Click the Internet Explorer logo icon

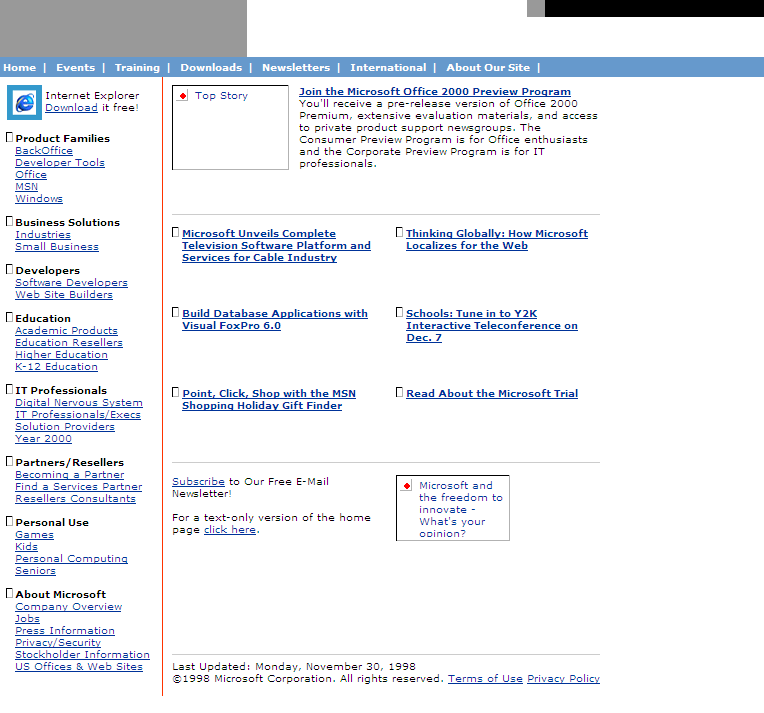pyautogui.click(x=24, y=102)
